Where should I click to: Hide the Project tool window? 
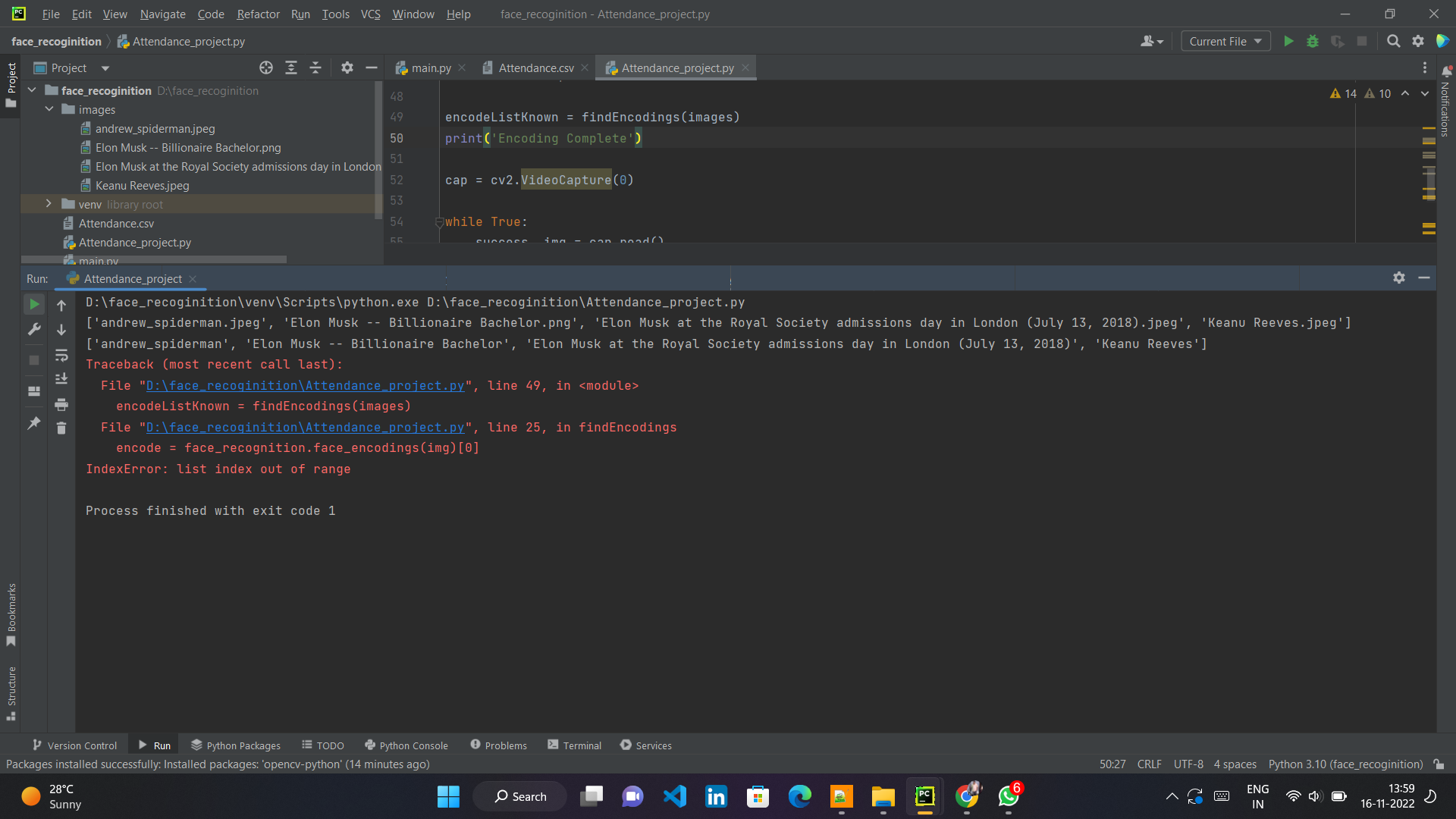[x=372, y=67]
